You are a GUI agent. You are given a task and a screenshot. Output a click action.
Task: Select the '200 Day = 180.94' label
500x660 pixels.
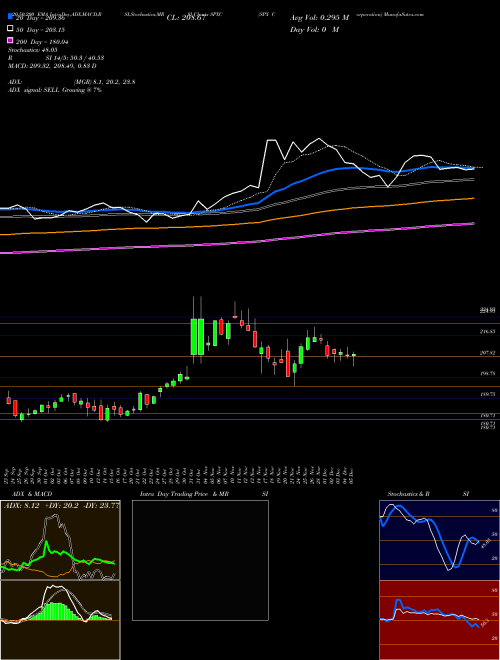point(42,42)
